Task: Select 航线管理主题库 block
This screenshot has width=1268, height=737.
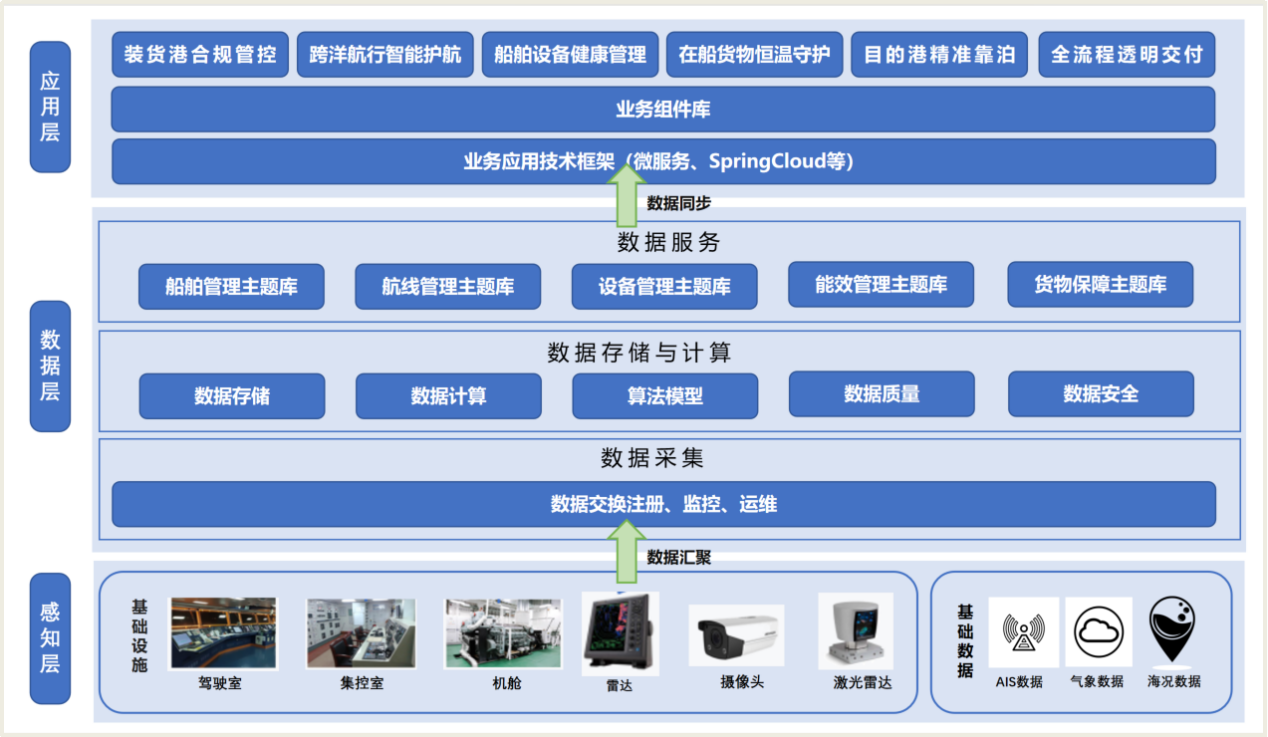Action: click(x=447, y=287)
